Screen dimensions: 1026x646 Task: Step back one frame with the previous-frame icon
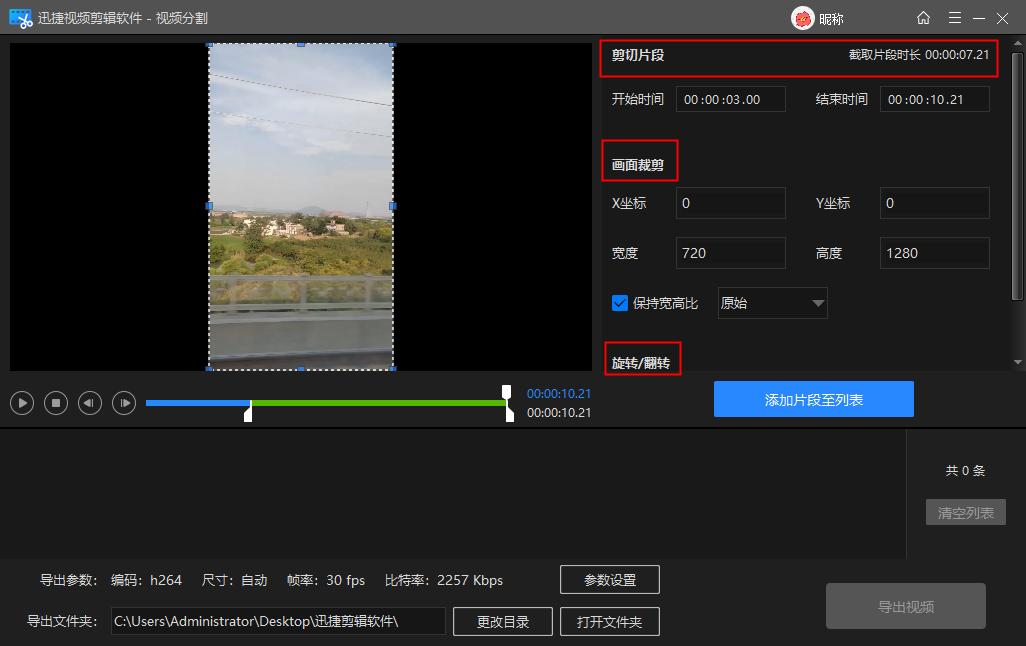coord(89,403)
